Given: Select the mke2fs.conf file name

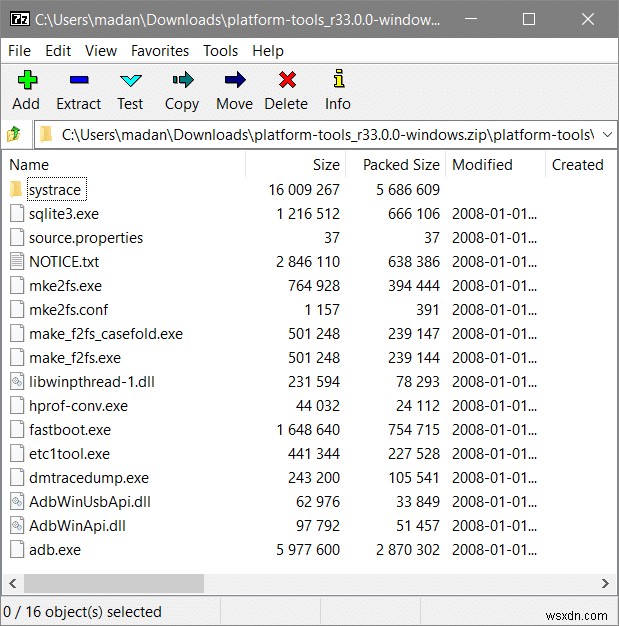Looking at the screenshot, I should pos(69,309).
